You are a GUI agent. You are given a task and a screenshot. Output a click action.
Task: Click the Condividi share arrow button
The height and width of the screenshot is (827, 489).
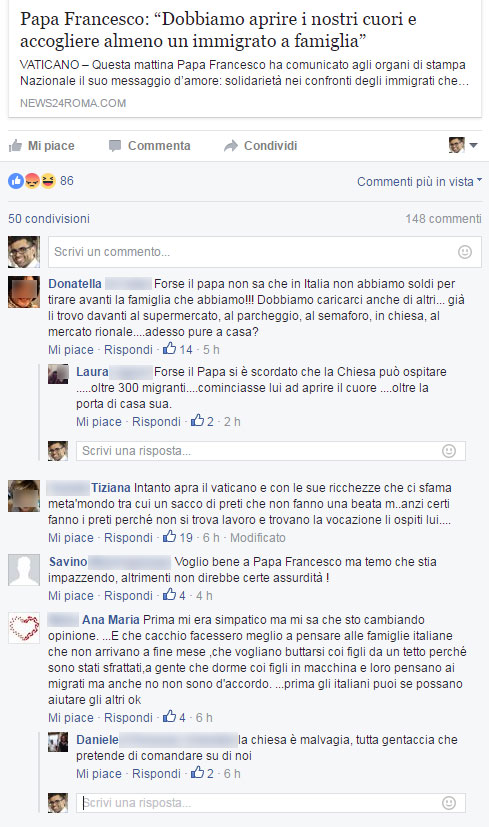point(261,146)
